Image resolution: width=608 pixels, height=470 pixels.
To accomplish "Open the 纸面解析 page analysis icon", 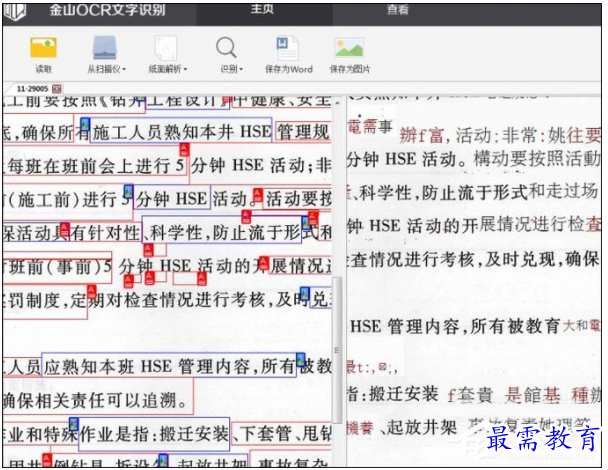I will [166, 48].
